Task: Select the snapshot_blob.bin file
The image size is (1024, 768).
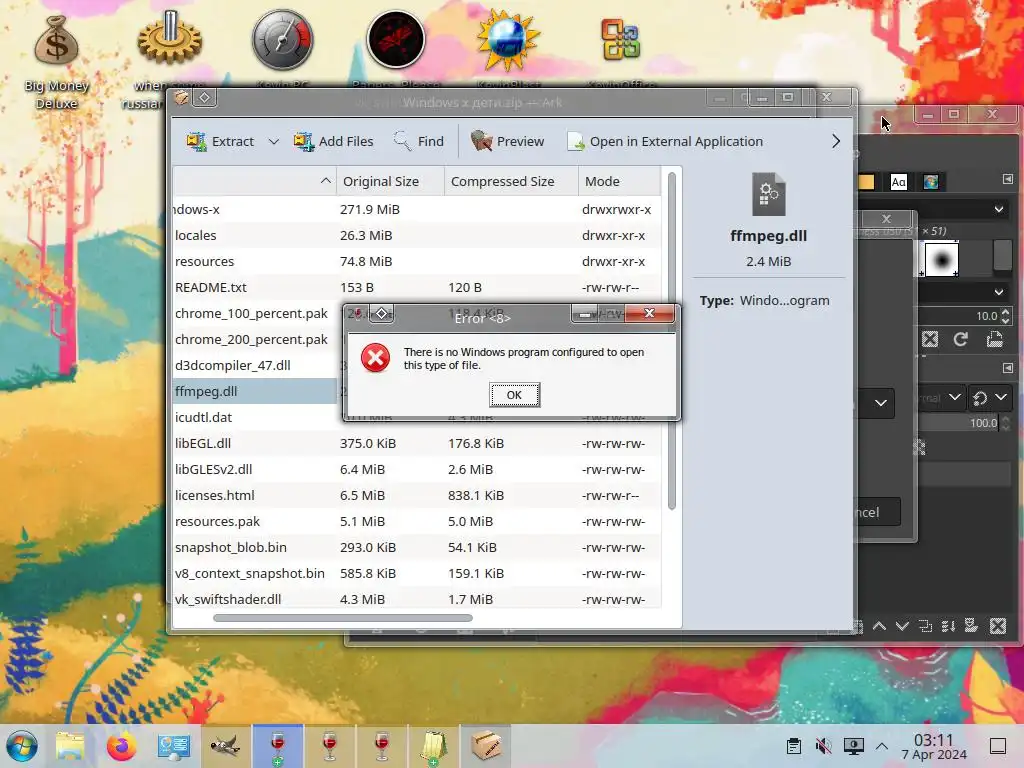Action: pos(417,547)
